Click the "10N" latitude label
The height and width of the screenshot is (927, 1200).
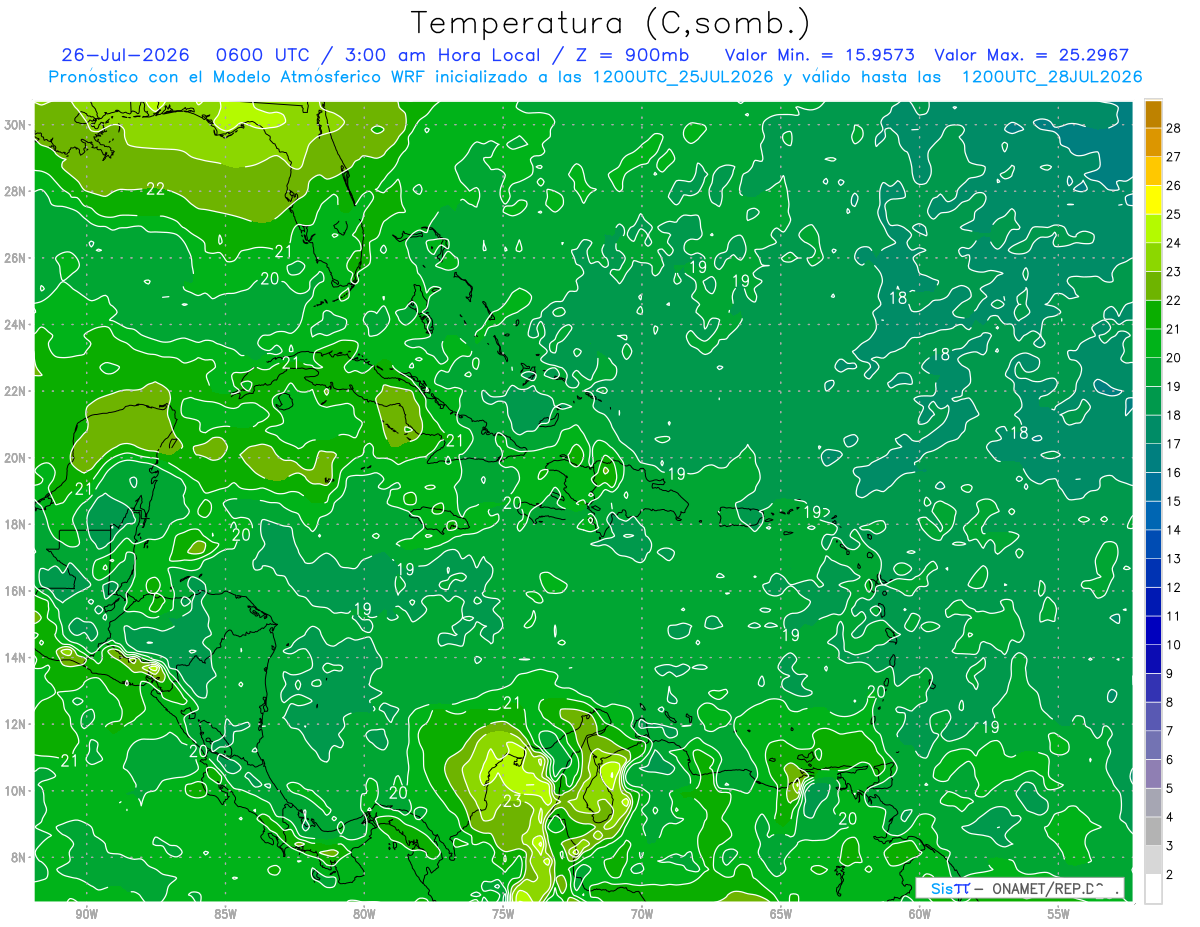pyautogui.click(x=16, y=790)
